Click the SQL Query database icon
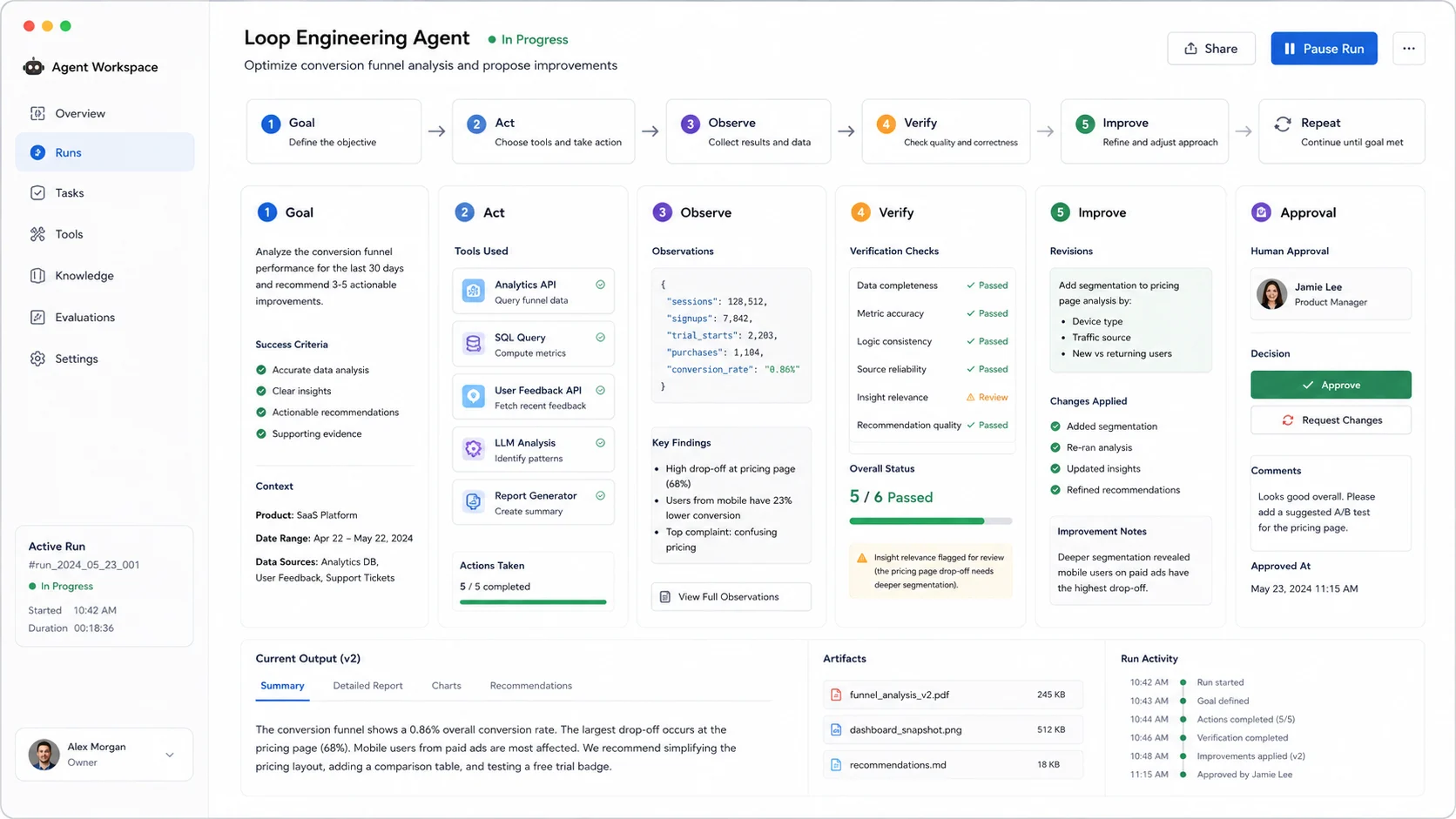This screenshot has height=819, width=1456. click(474, 344)
